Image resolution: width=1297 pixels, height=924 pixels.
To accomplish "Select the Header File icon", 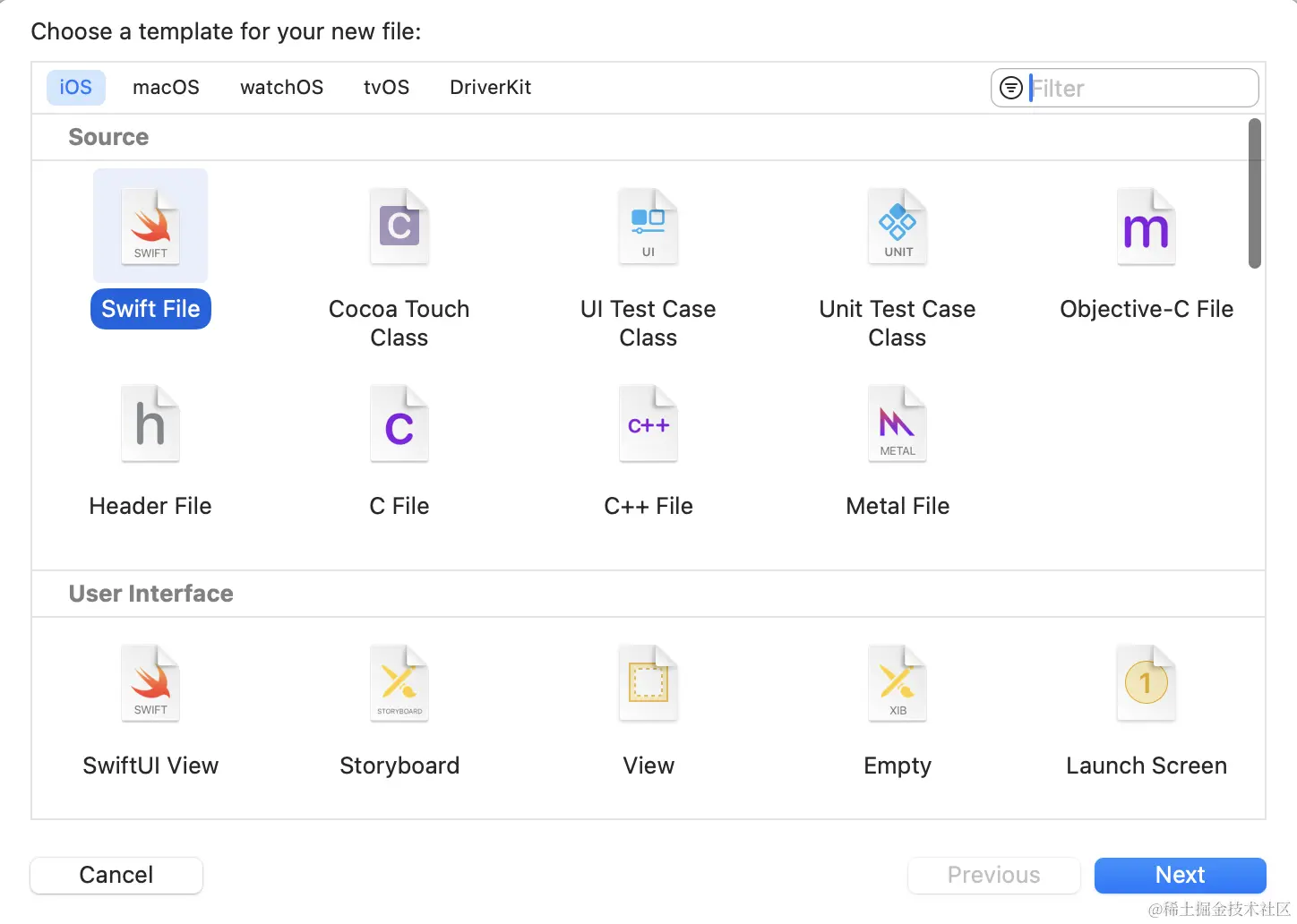I will [150, 423].
